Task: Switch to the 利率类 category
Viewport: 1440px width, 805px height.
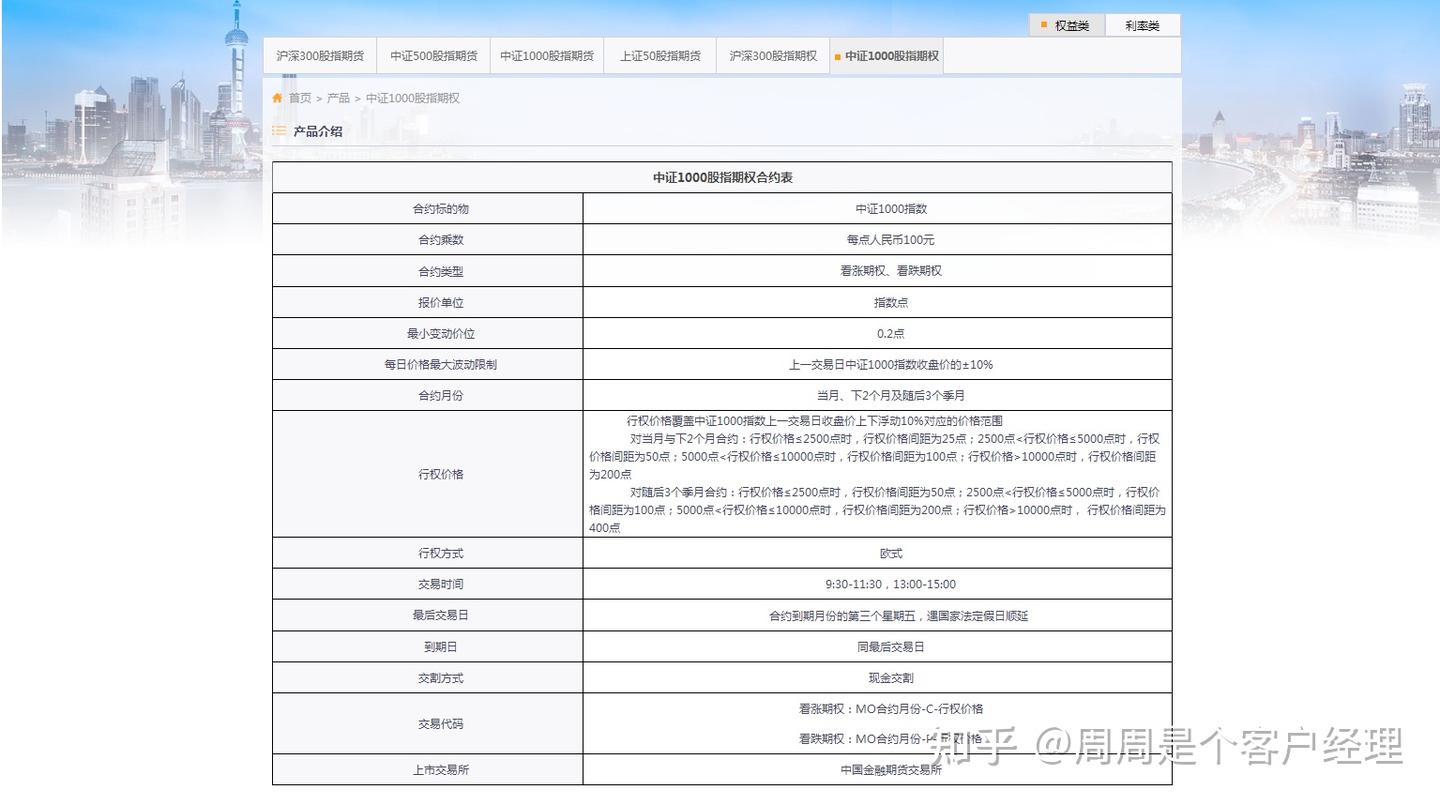Action: pos(1141,22)
